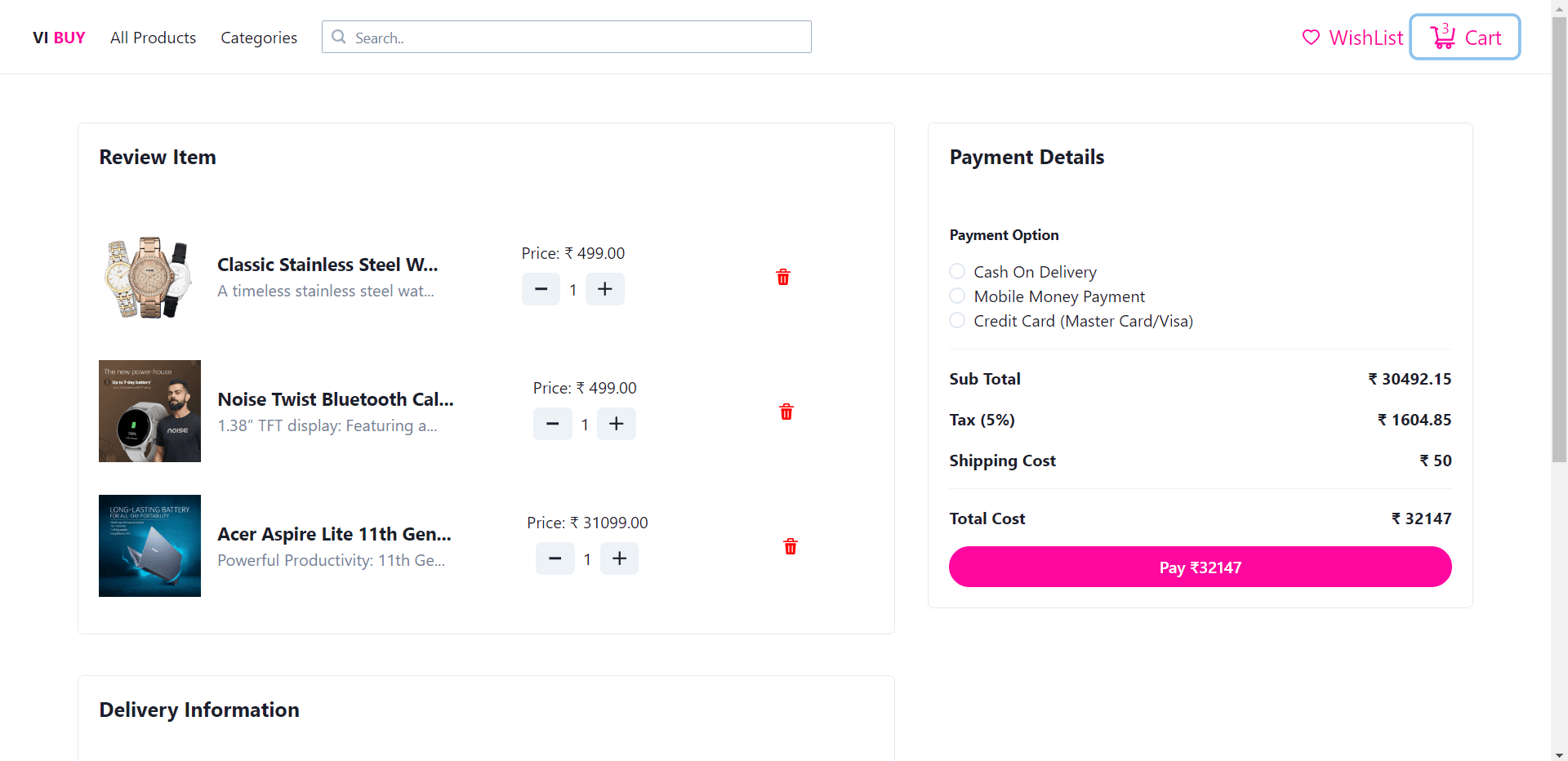This screenshot has width=1568, height=761.
Task: Click the Shipping Cost value ₹ 50
Action: tap(1436, 461)
